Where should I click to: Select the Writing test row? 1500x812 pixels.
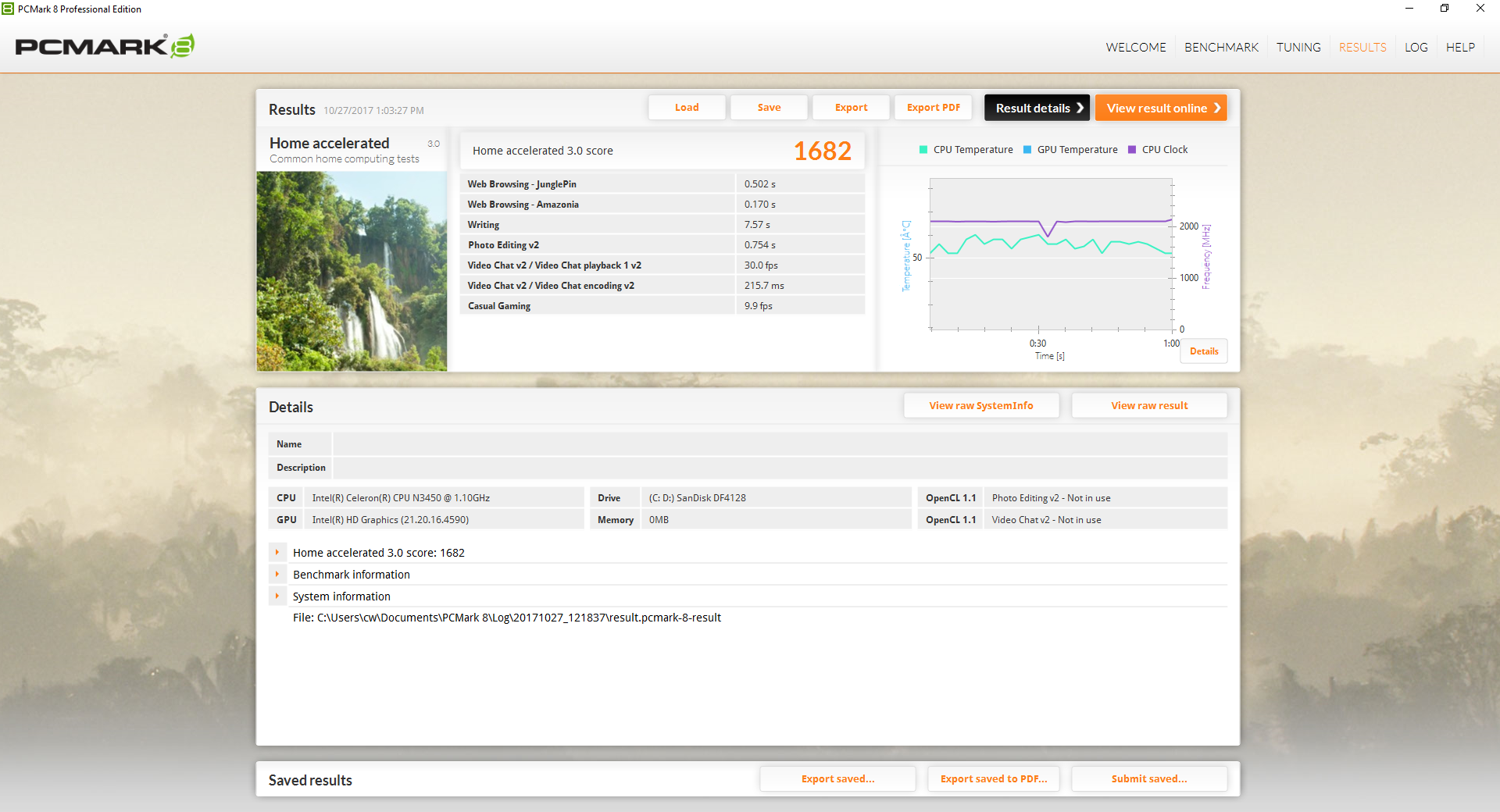(662, 225)
